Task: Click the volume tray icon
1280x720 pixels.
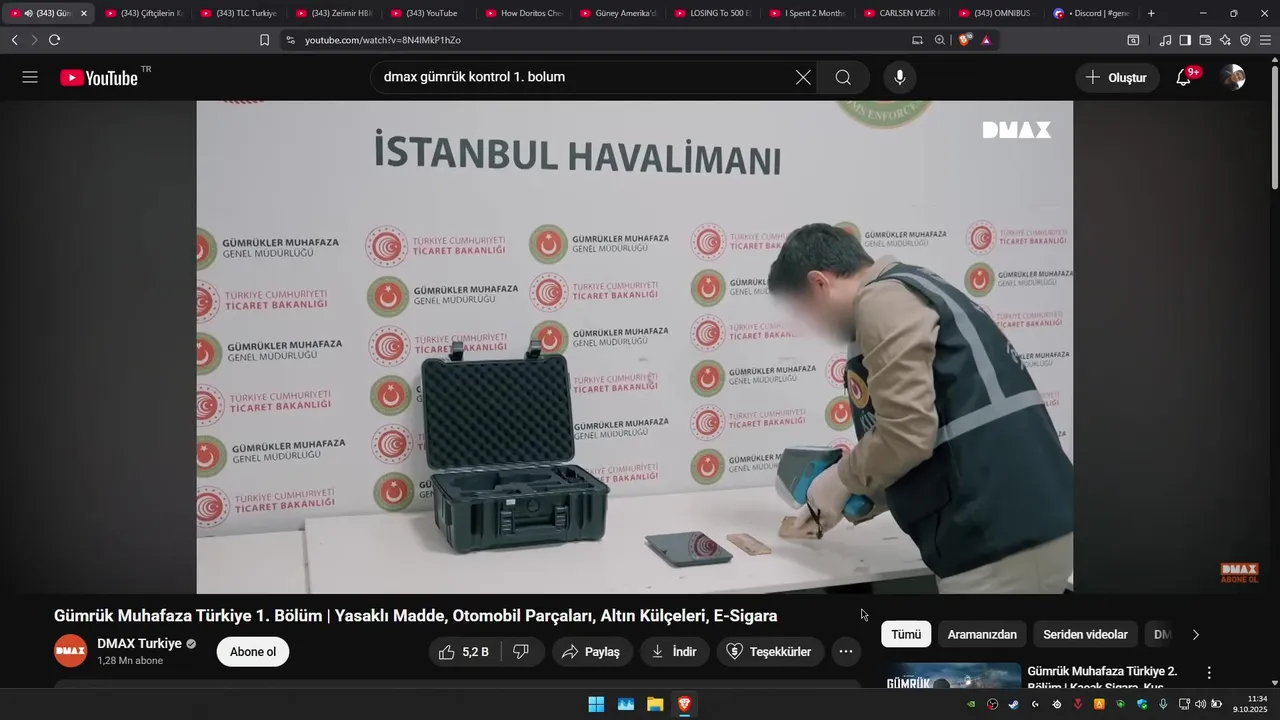Action: click(x=1200, y=704)
